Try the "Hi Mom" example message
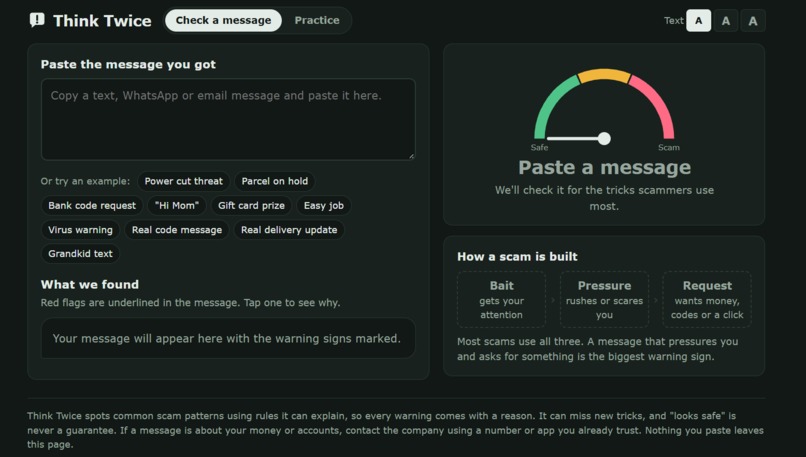The width and height of the screenshot is (806, 457). 177,206
